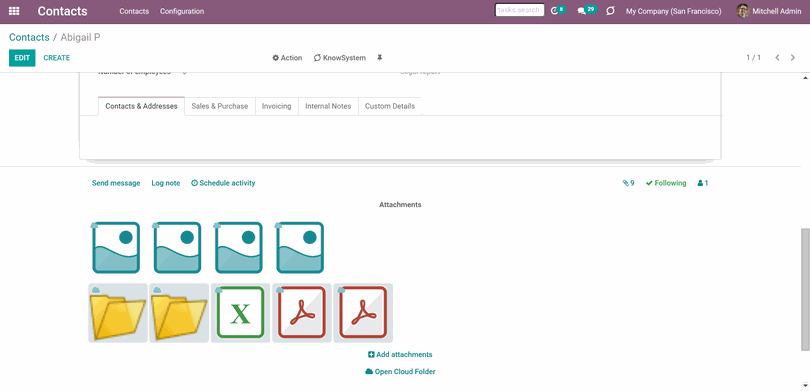Image resolution: width=810 pixels, height=391 pixels.
Task: Click the CREATE button
Action: tap(57, 58)
